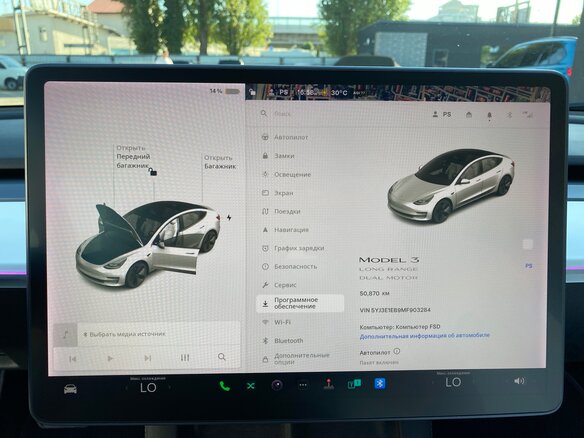
Task: Open notifications bell icon
Action: 489,115
